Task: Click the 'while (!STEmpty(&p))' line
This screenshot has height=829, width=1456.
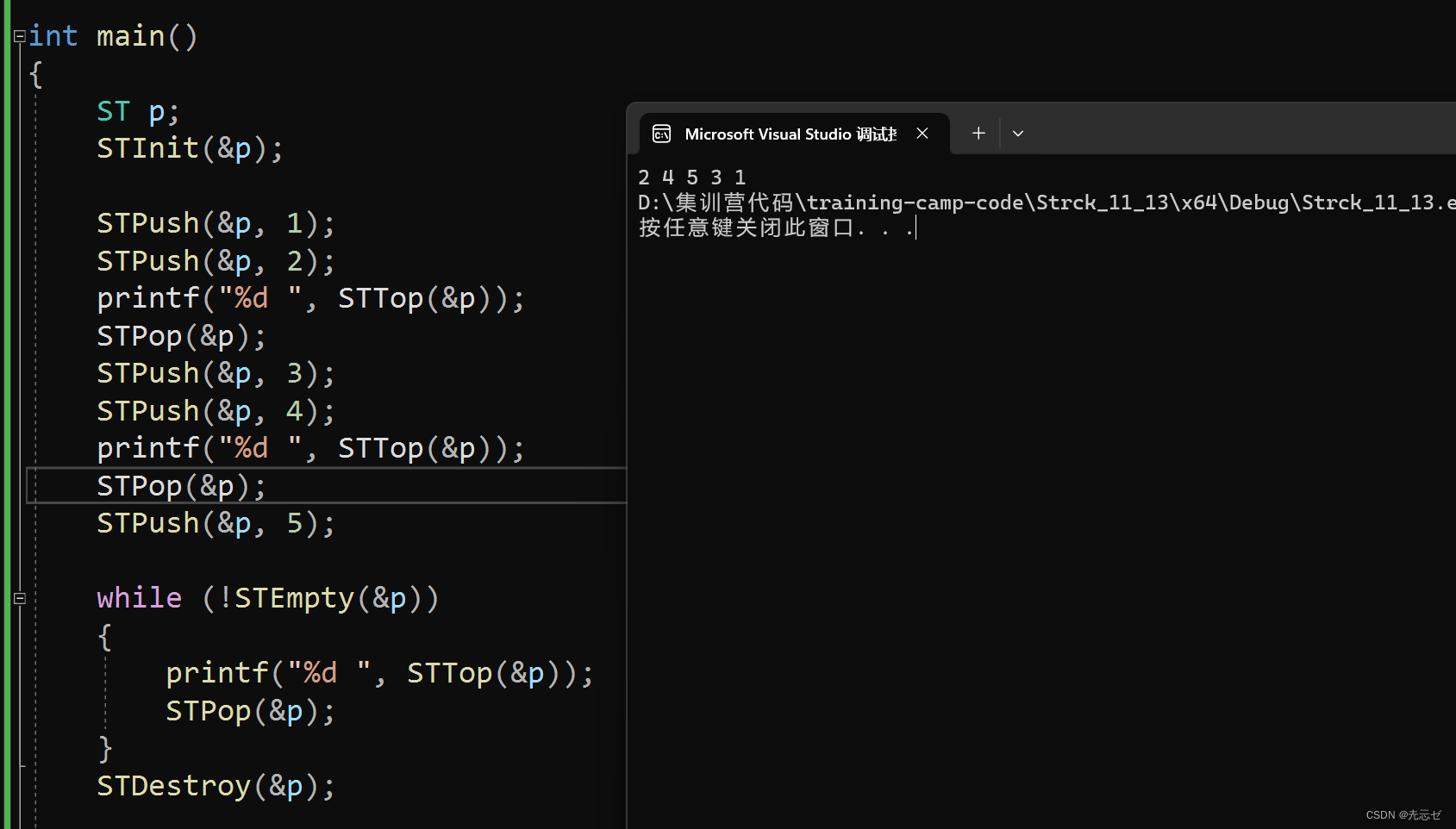Action: coord(268,598)
